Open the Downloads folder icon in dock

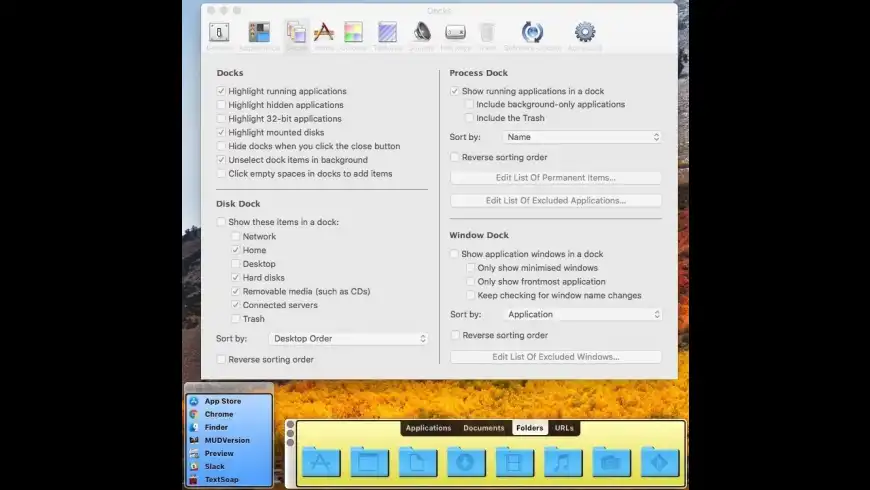tap(466, 462)
